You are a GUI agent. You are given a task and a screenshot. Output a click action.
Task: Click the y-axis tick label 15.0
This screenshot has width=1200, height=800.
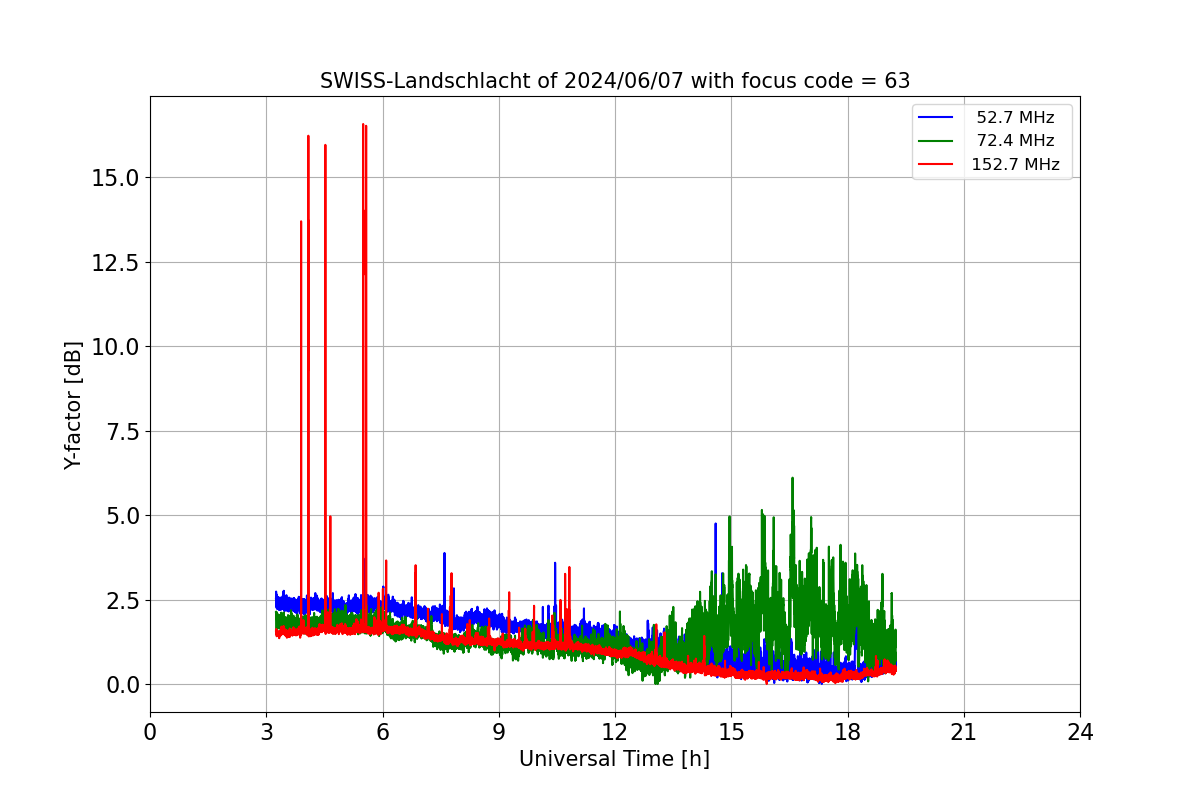point(118,178)
